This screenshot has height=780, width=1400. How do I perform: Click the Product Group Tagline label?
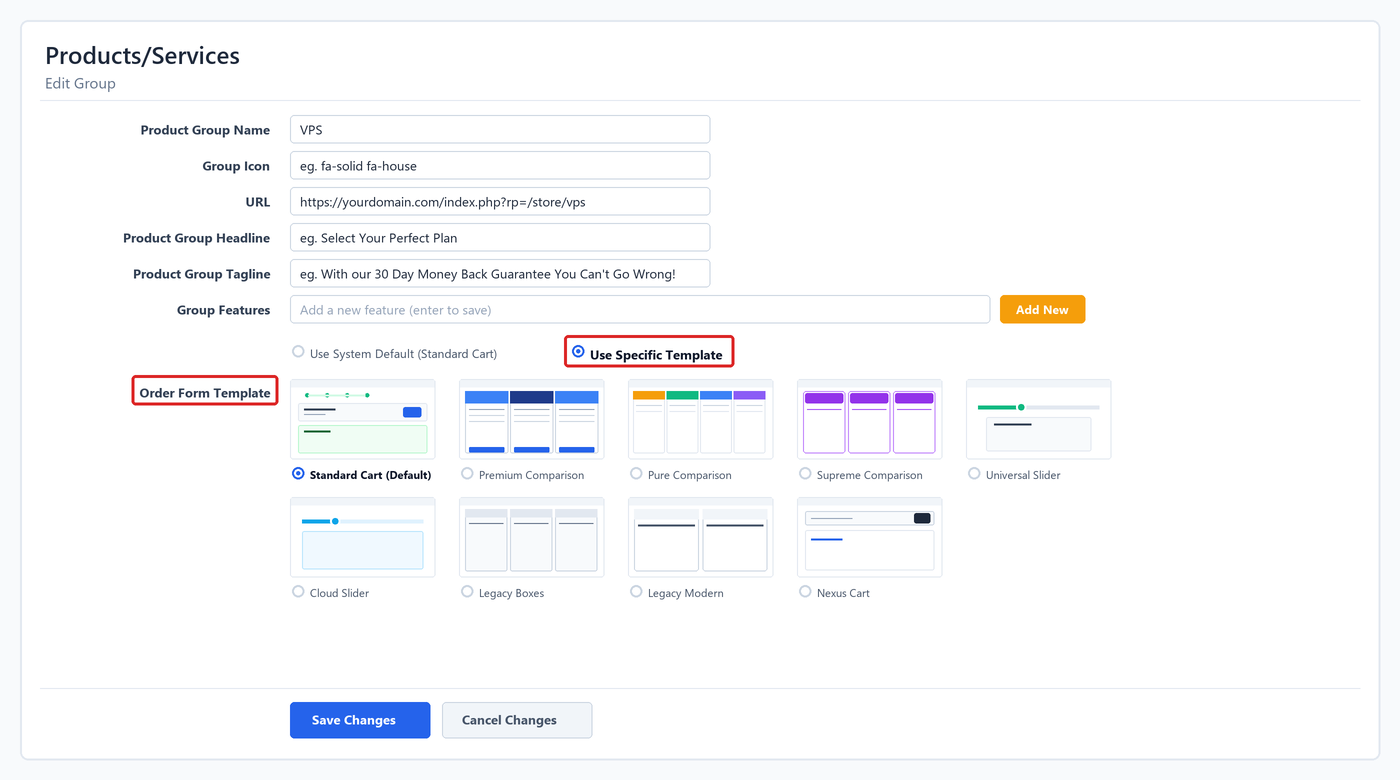point(201,274)
